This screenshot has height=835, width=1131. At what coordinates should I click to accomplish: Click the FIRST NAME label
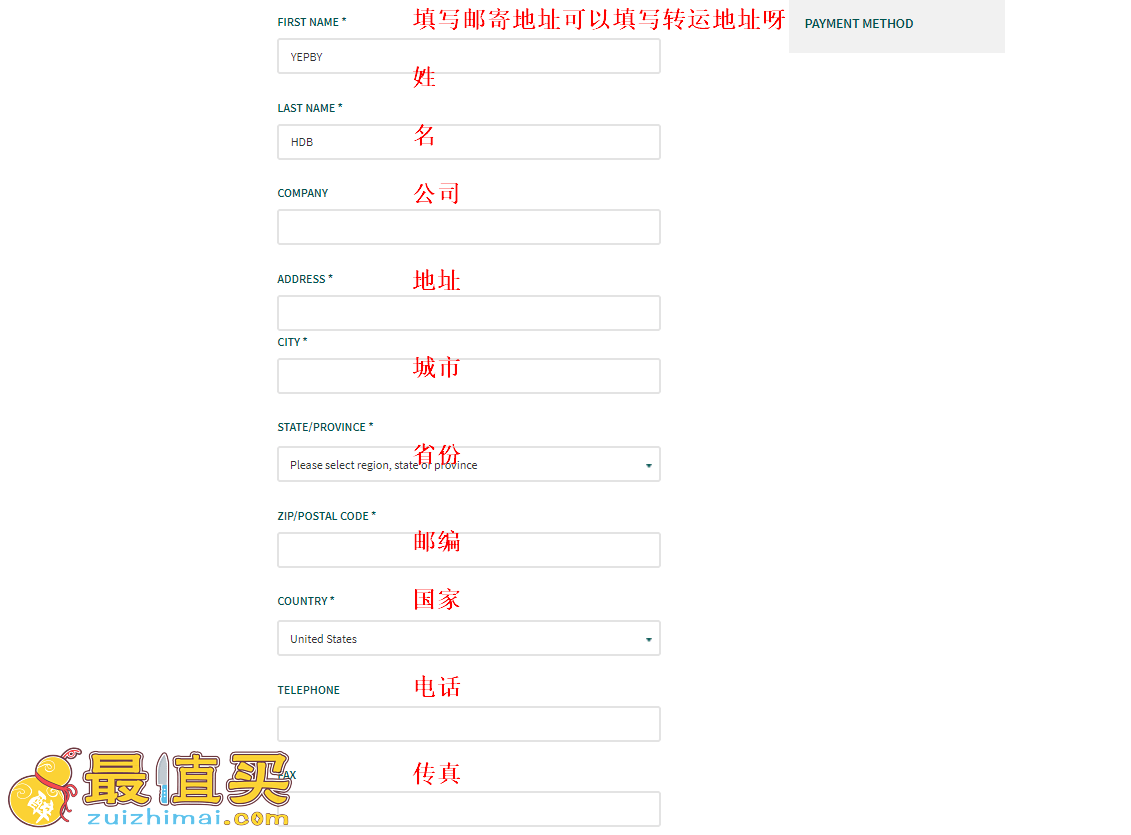click(x=312, y=22)
